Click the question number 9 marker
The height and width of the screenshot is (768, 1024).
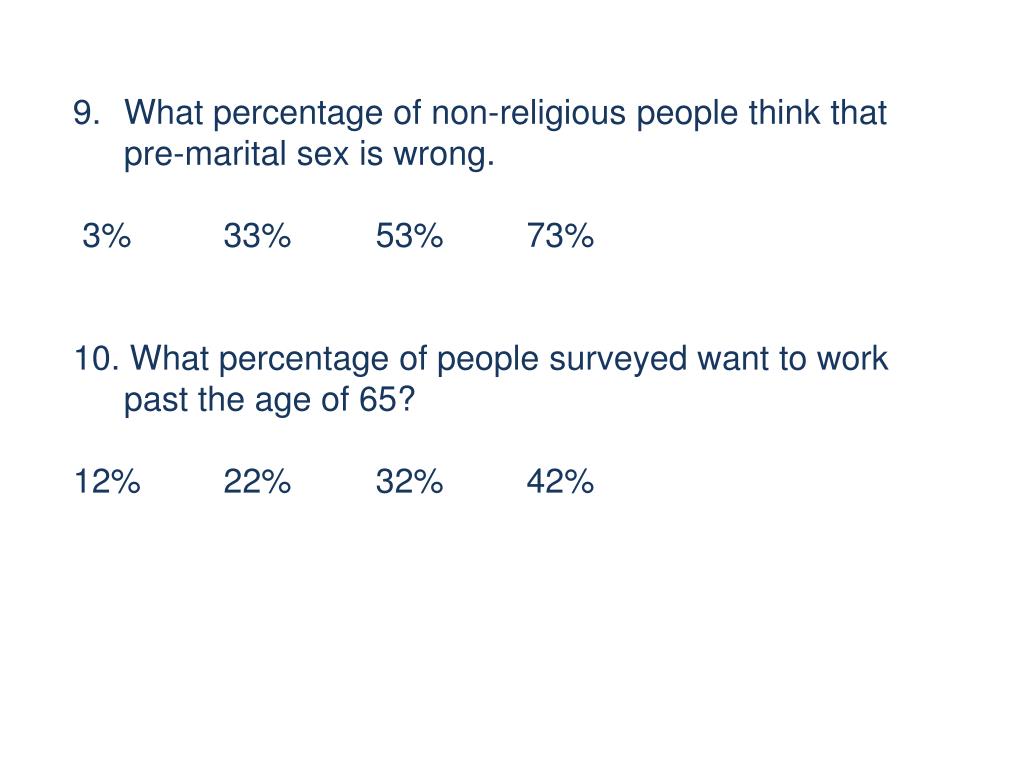(x=87, y=114)
